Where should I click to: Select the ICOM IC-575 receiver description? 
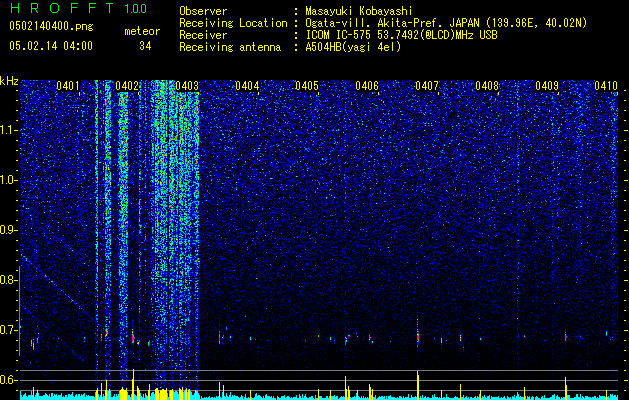(401, 35)
